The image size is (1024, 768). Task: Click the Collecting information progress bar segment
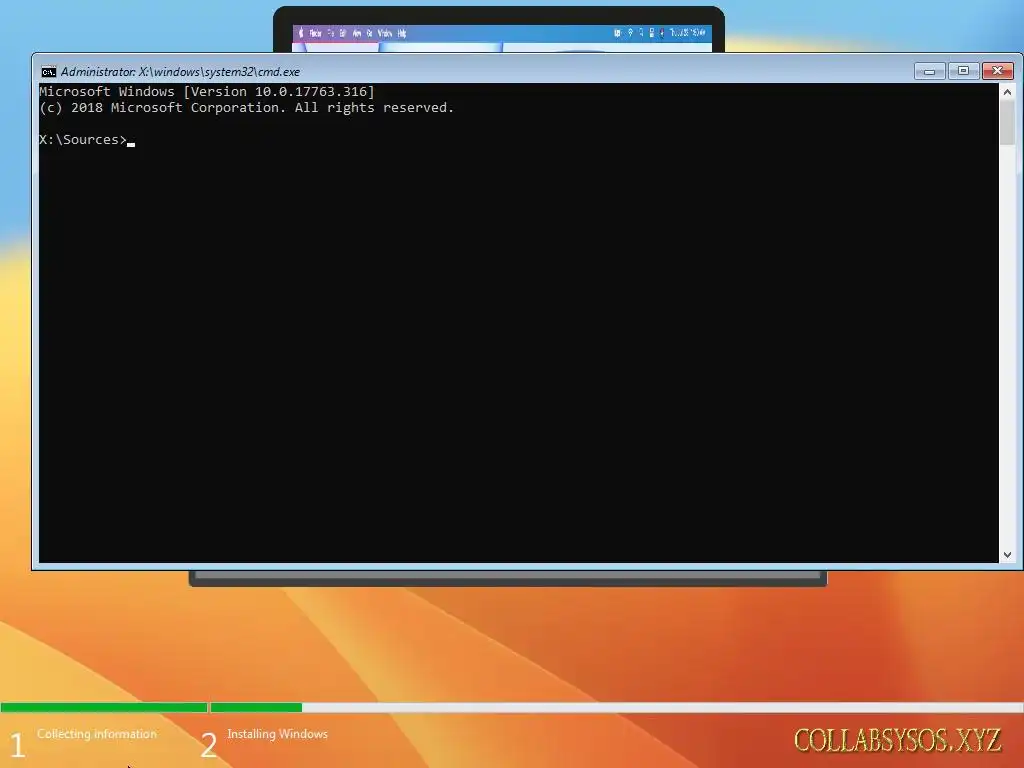104,707
